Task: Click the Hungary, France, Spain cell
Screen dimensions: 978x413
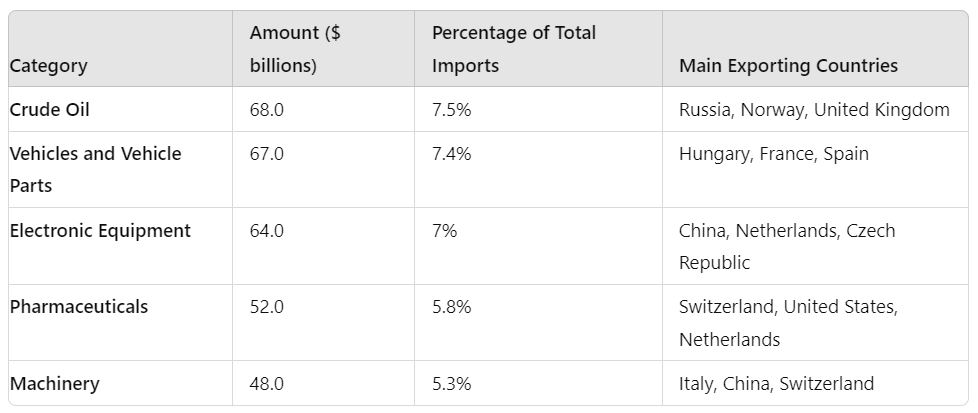Action: point(774,154)
